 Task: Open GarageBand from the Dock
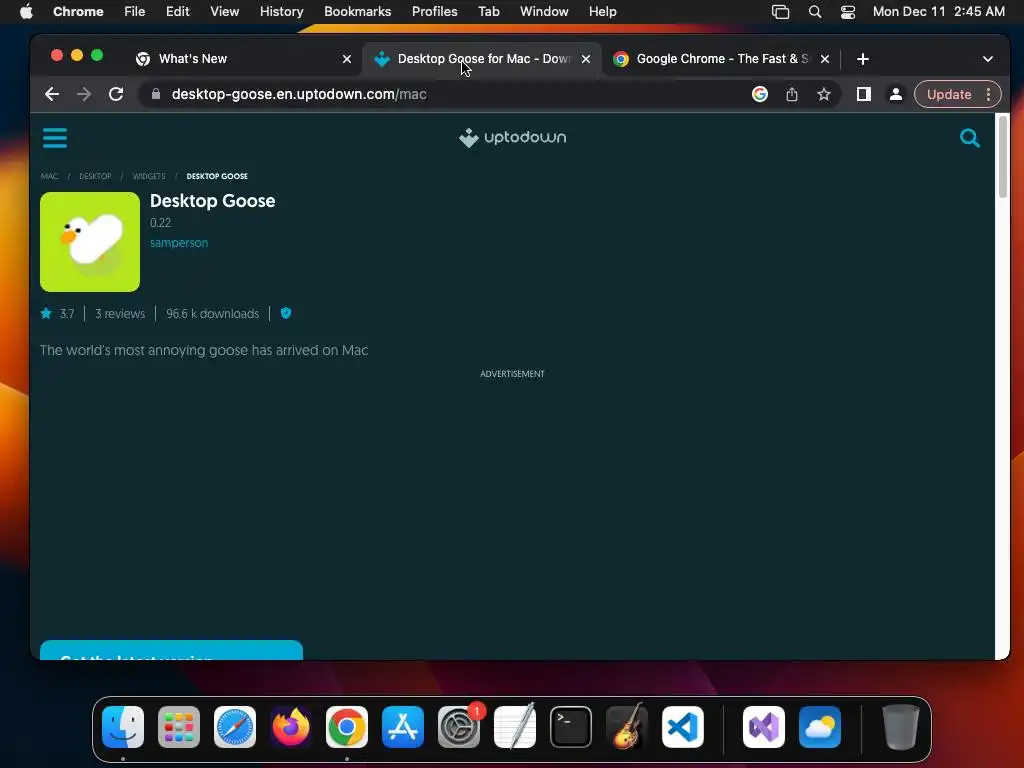(627, 727)
